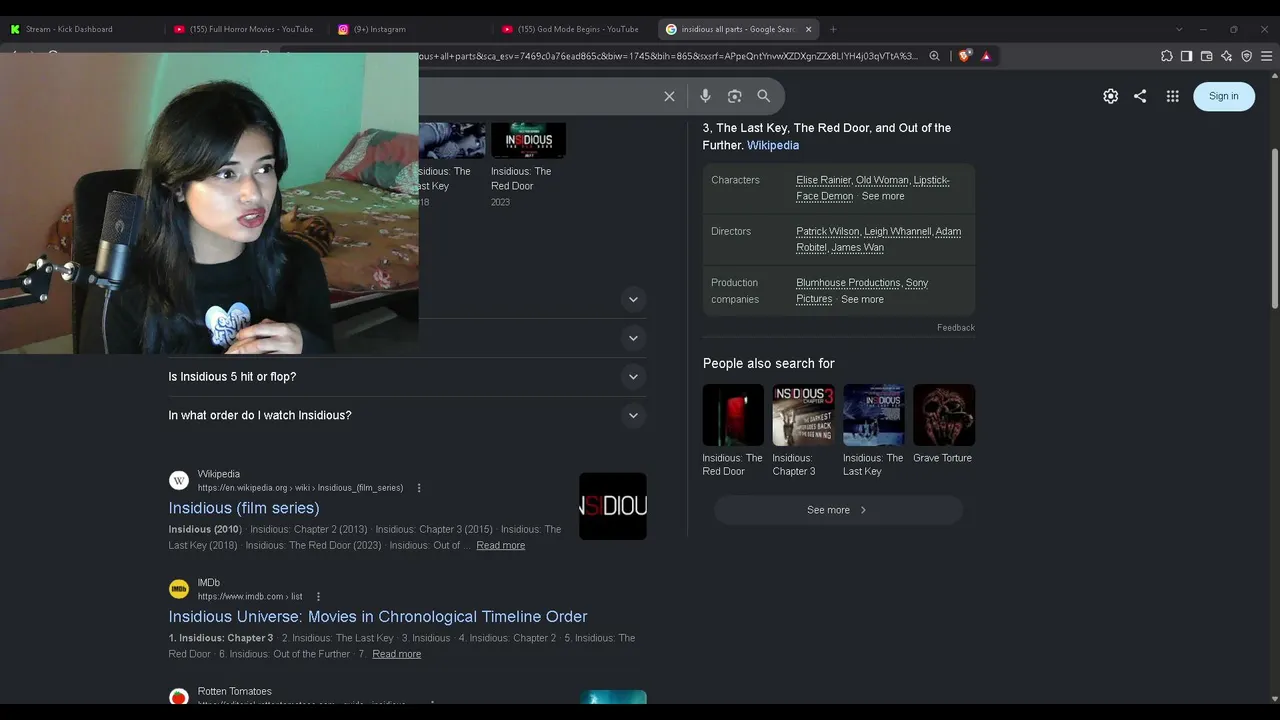Expand the first People also ask chevron
The height and width of the screenshot is (720, 1280).
633,299
